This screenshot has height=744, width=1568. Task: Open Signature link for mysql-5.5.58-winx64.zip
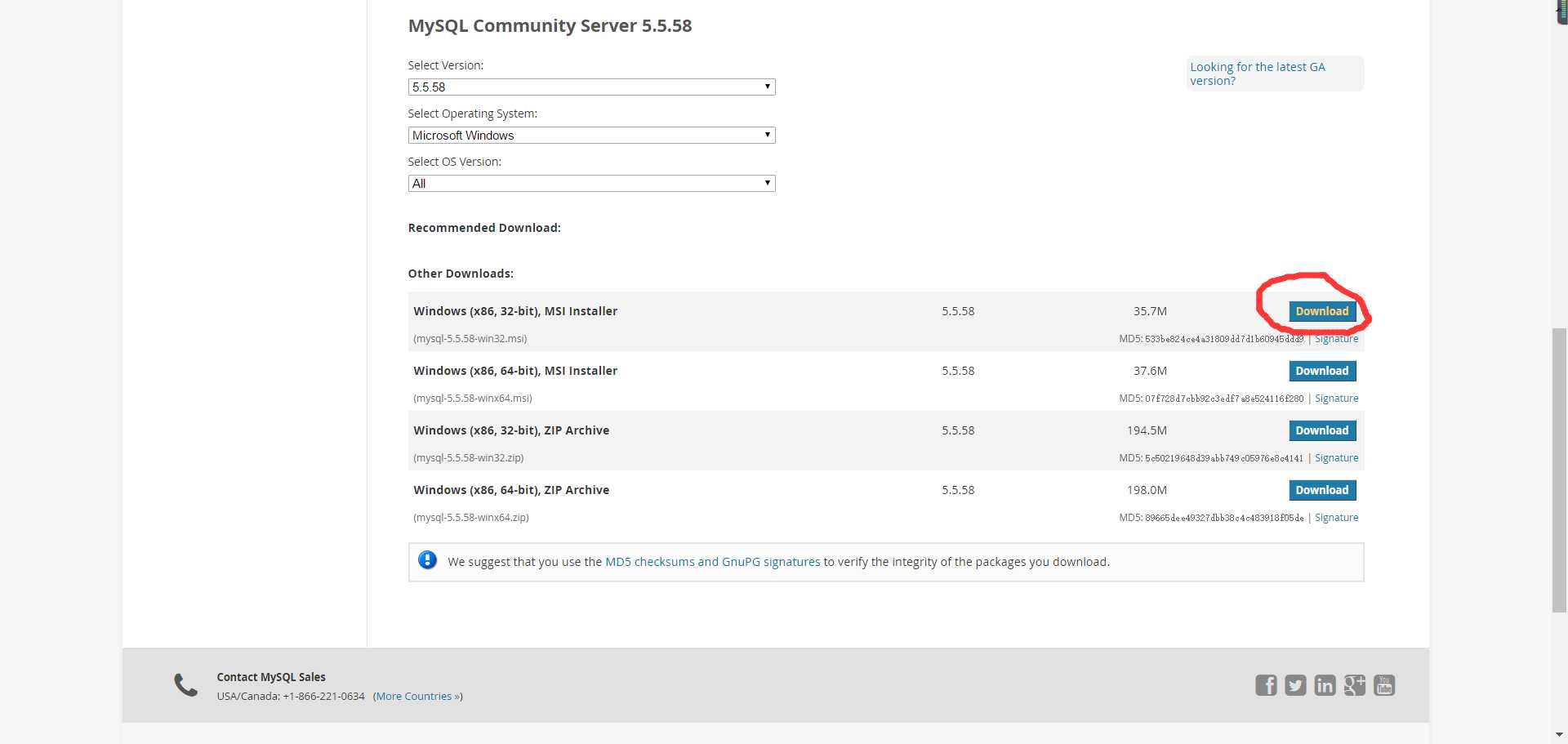(1336, 518)
